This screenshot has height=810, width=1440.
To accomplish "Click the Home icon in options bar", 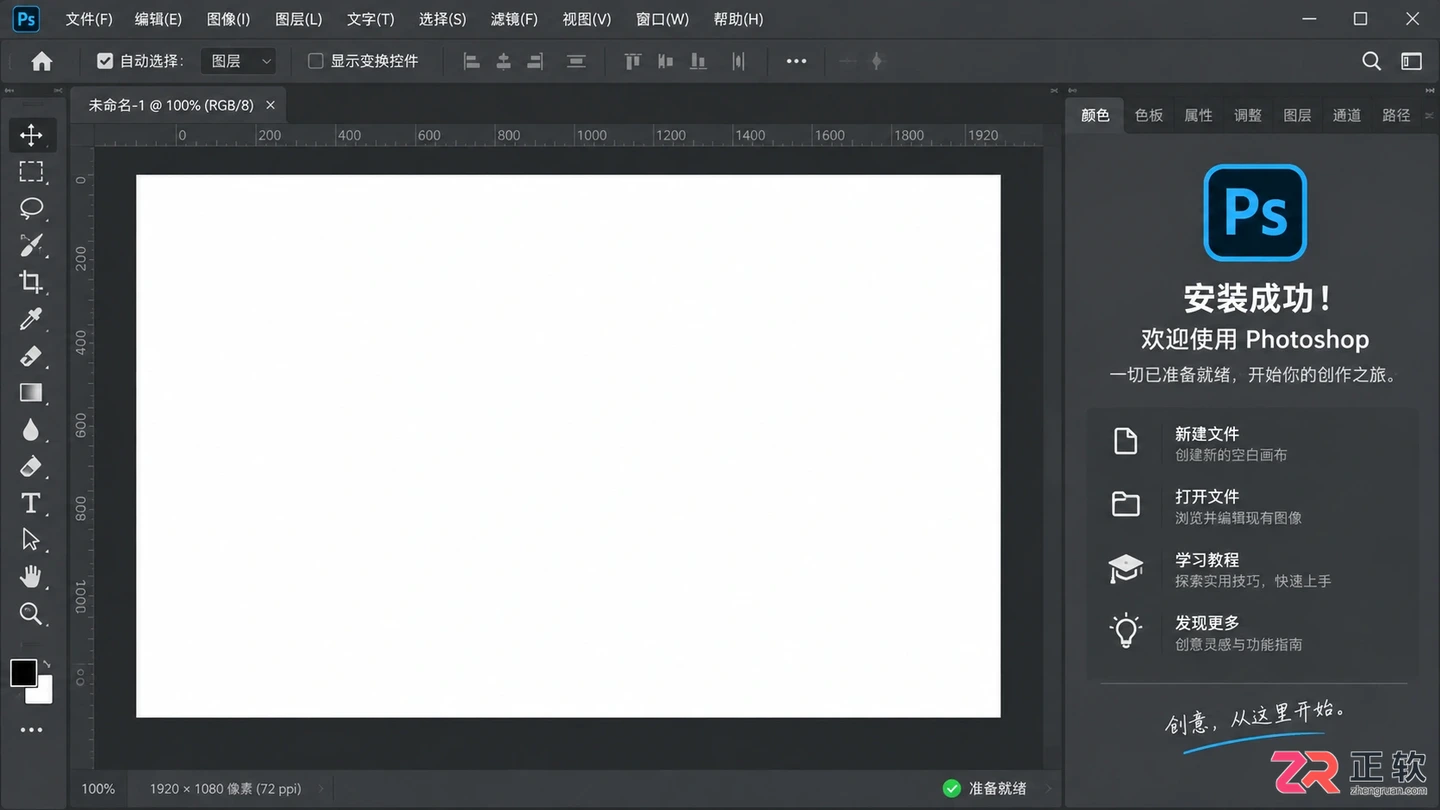I will [x=41, y=61].
